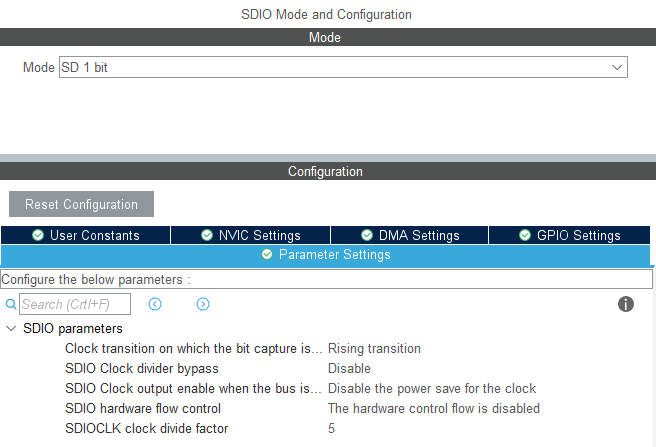Select the Parameter Settings tab
This screenshot has height=447, width=656.
pyautogui.click(x=326, y=255)
